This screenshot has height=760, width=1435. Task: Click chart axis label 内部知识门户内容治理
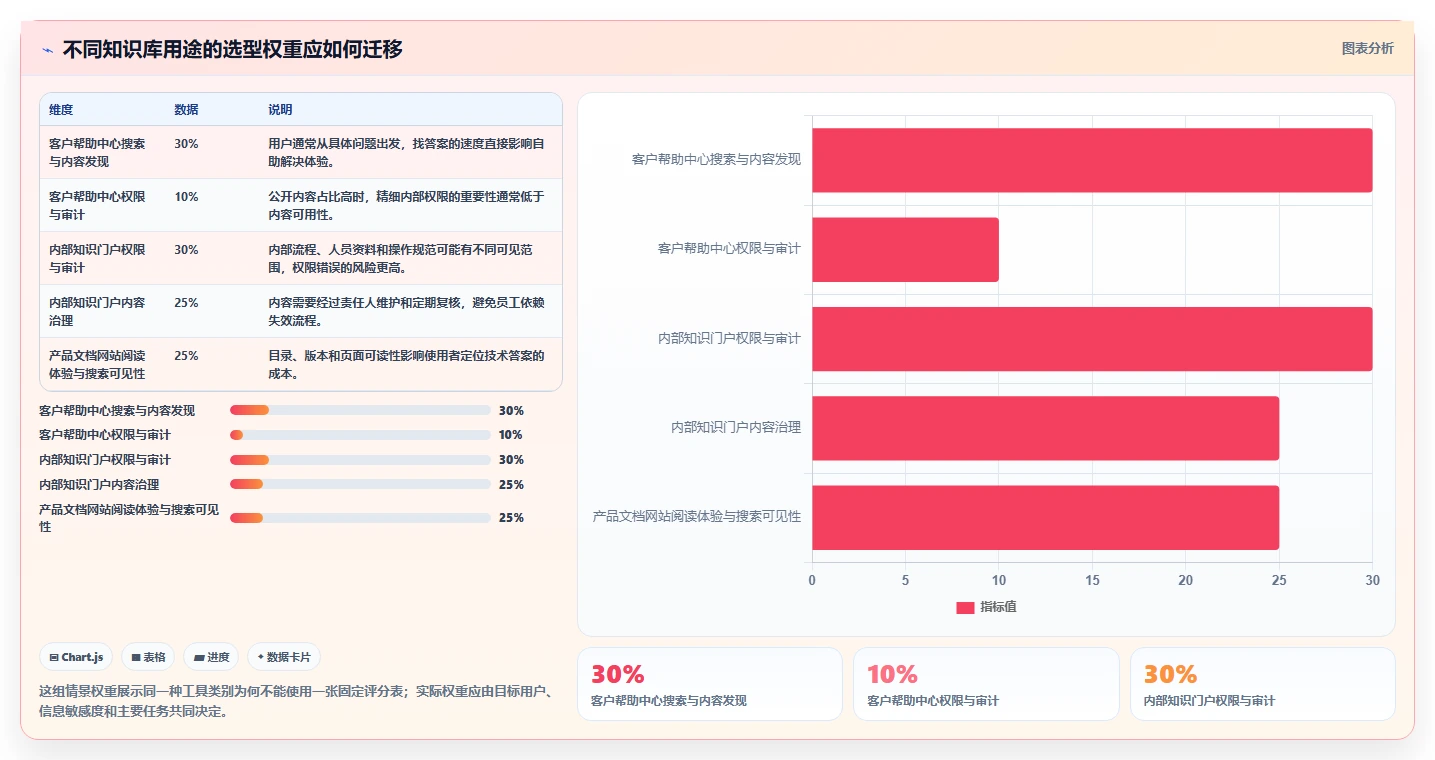(x=736, y=428)
